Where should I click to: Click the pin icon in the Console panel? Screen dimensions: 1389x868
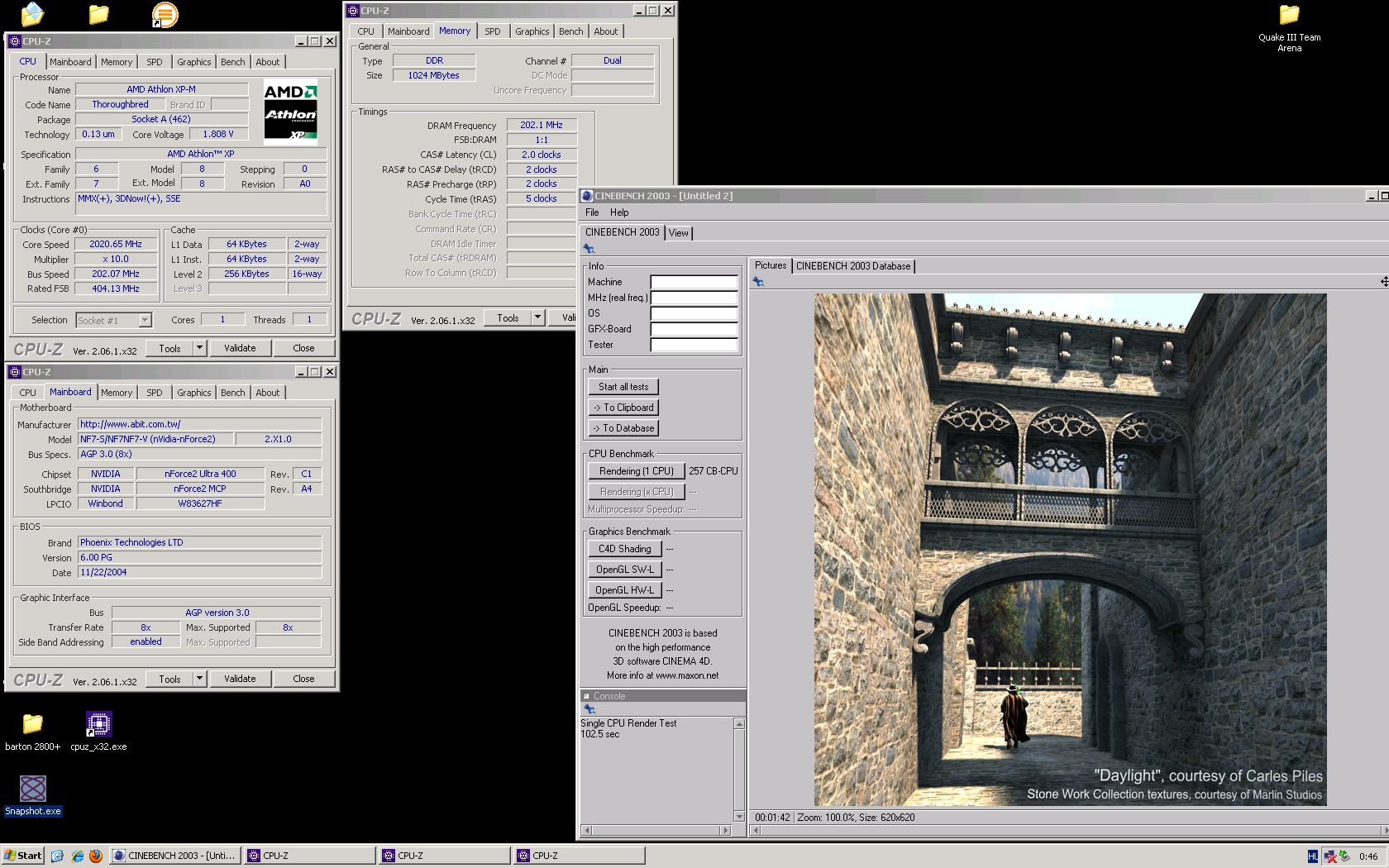589,709
